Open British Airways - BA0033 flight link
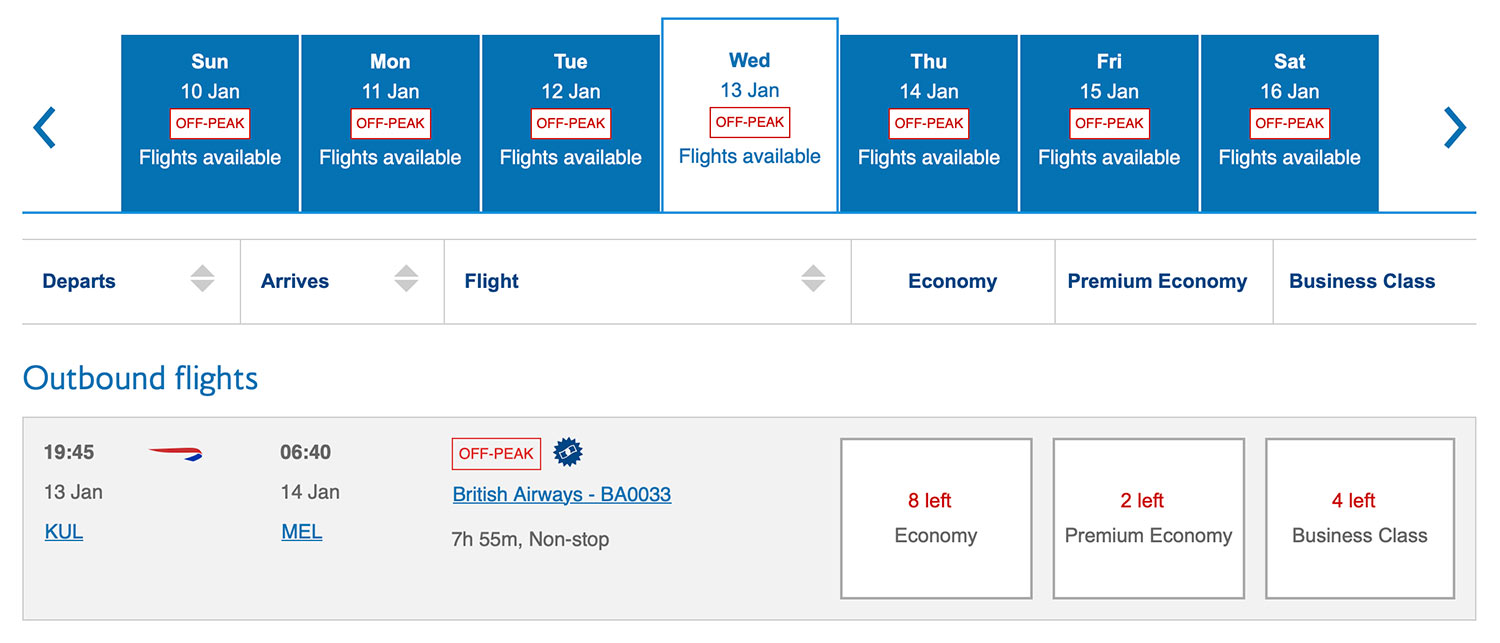Screen dimensions: 1500x643 562,494
